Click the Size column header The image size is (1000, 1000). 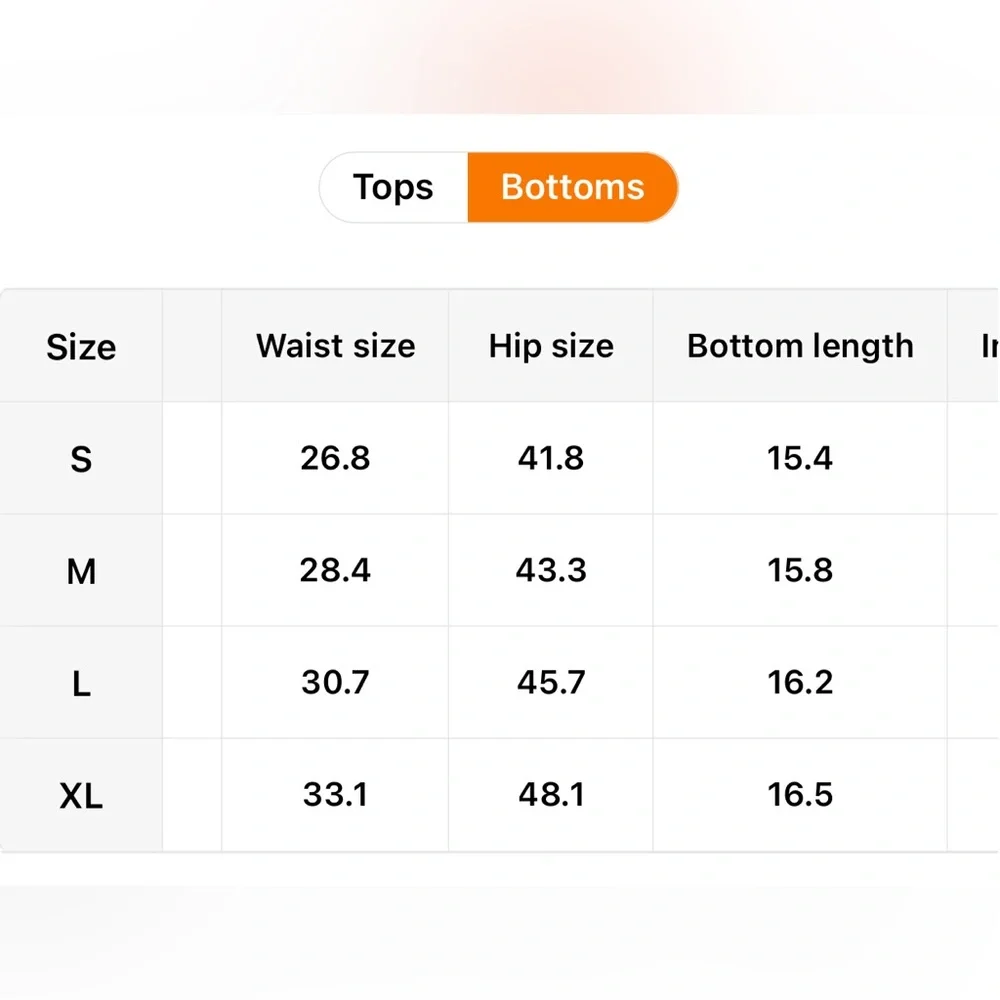81,347
